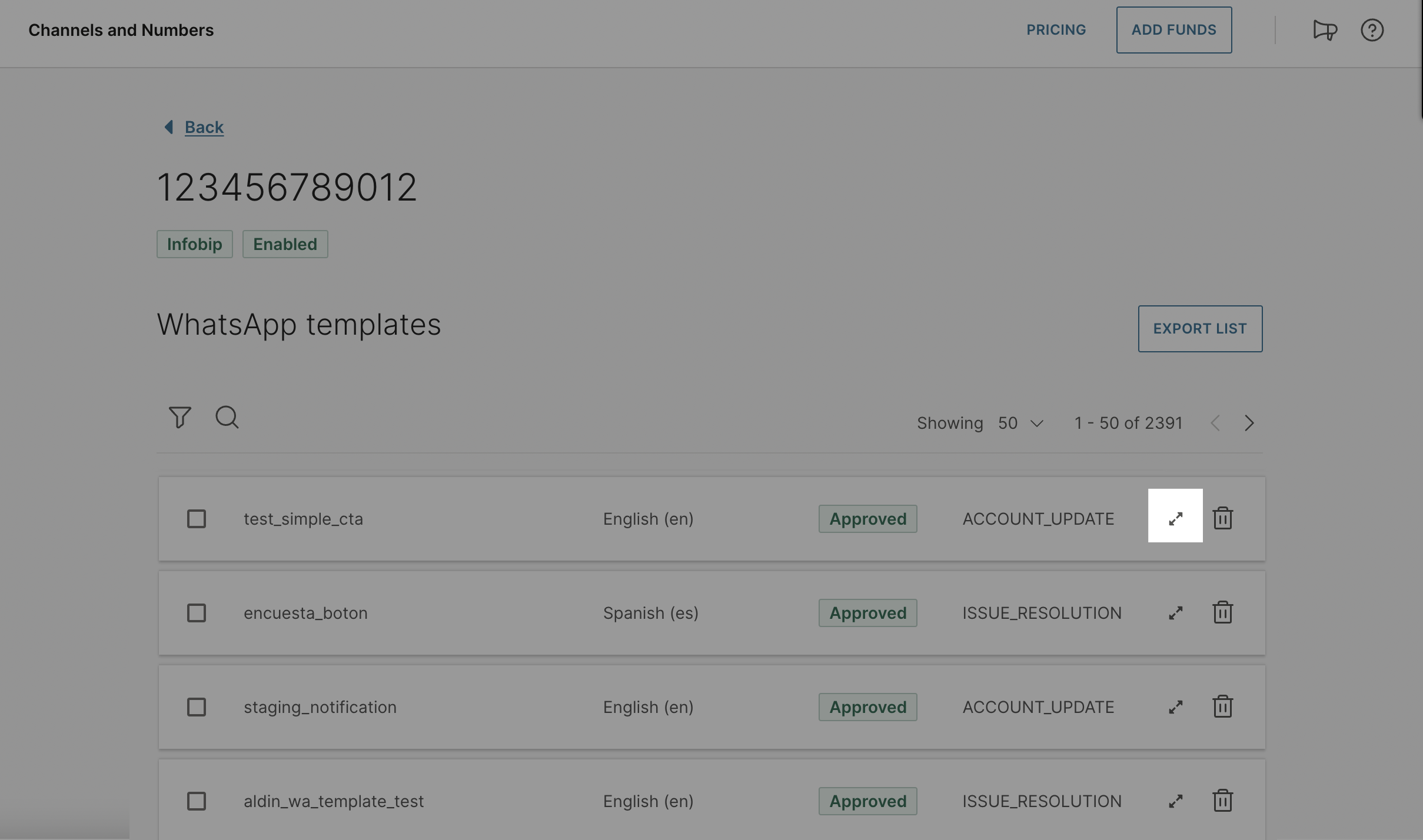Follow the Back link
Viewport: 1423px width, 840px height.
(204, 127)
